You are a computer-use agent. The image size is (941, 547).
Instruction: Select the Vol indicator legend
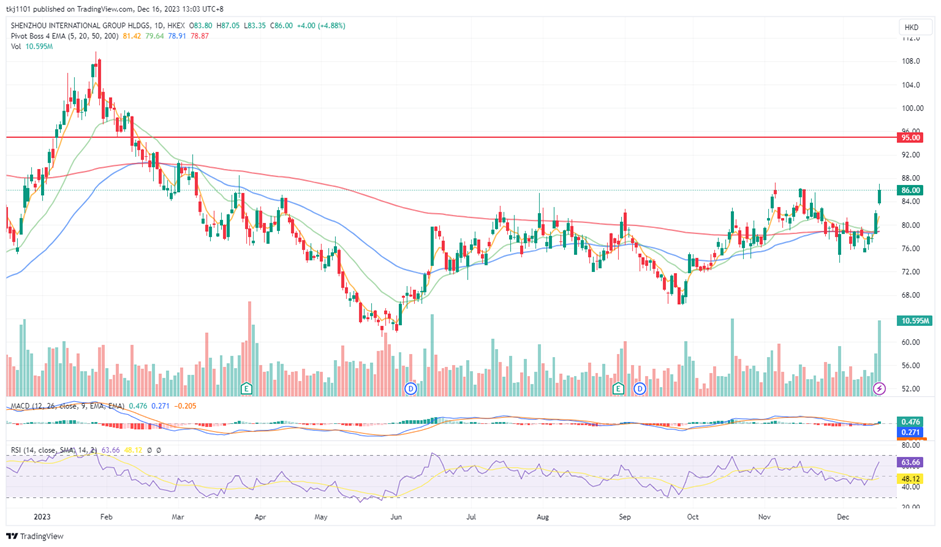click(16, 46)
